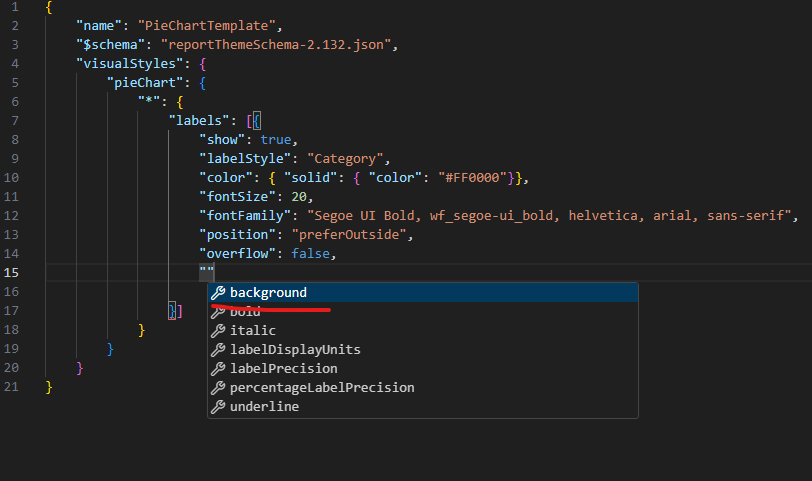Click the "$schema" key
Screen dimensions: 812x481
click(110, 45)
